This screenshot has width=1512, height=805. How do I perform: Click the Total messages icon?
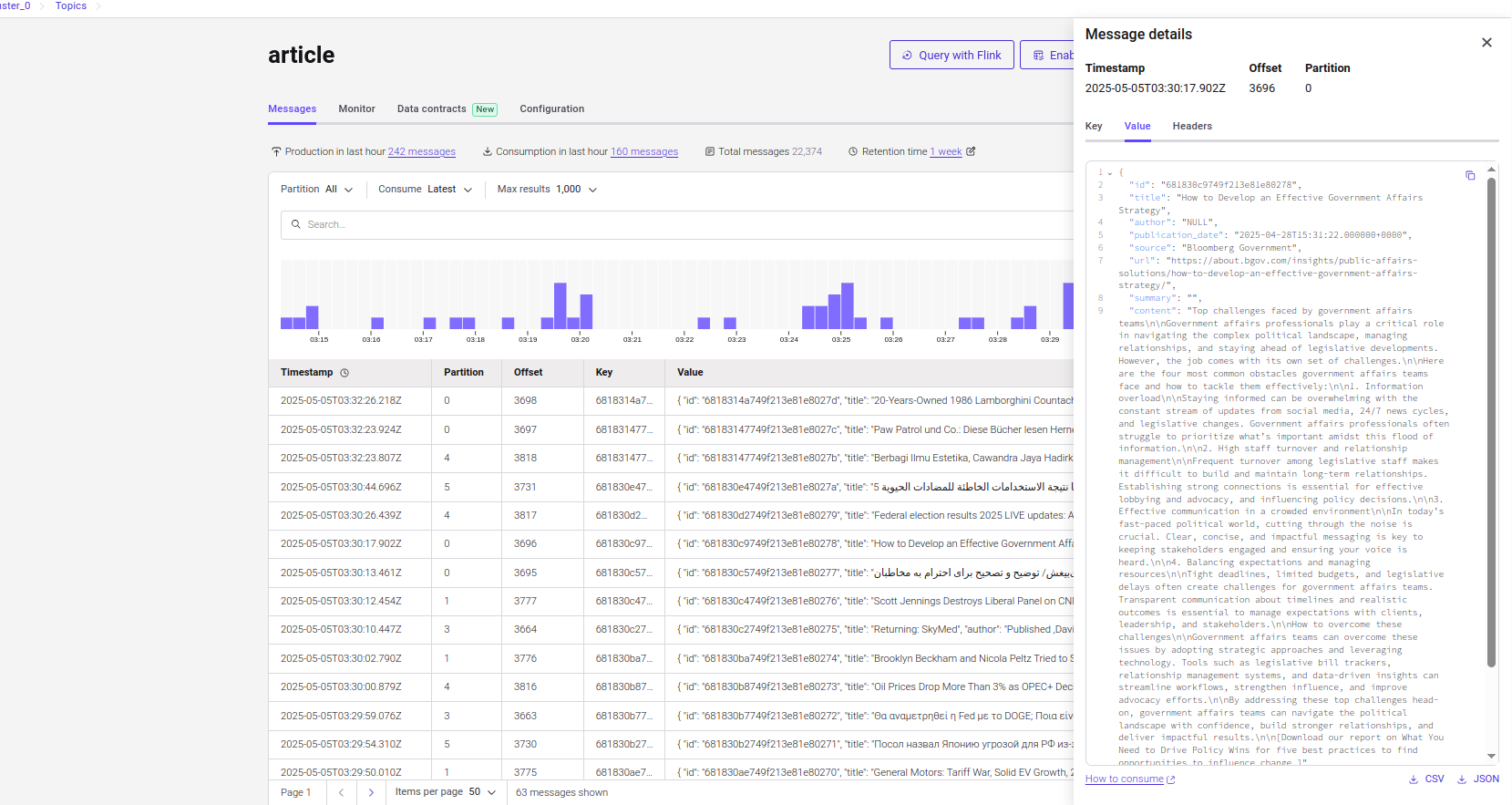[x=710, y=151]
